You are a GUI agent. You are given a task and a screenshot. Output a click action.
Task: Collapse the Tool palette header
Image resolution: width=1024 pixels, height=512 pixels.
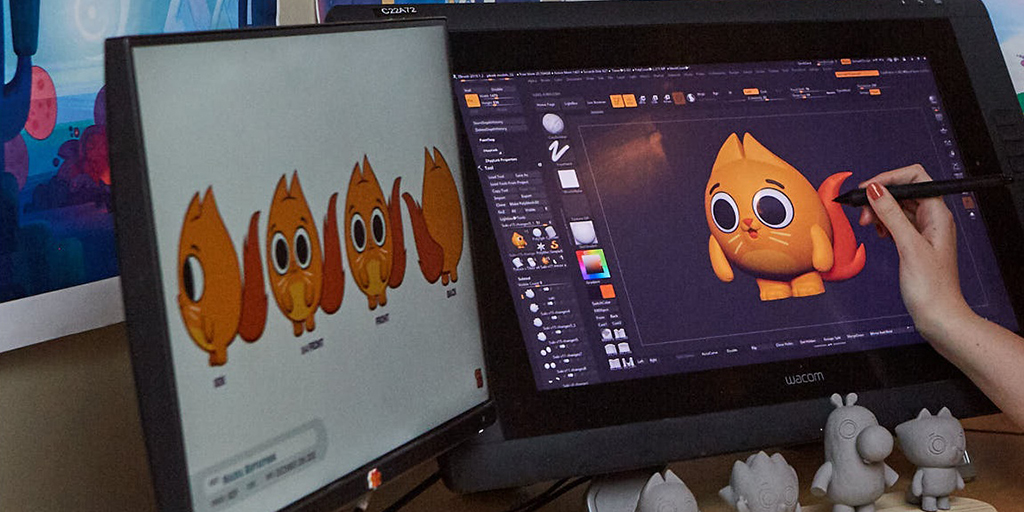coord(487,168)
